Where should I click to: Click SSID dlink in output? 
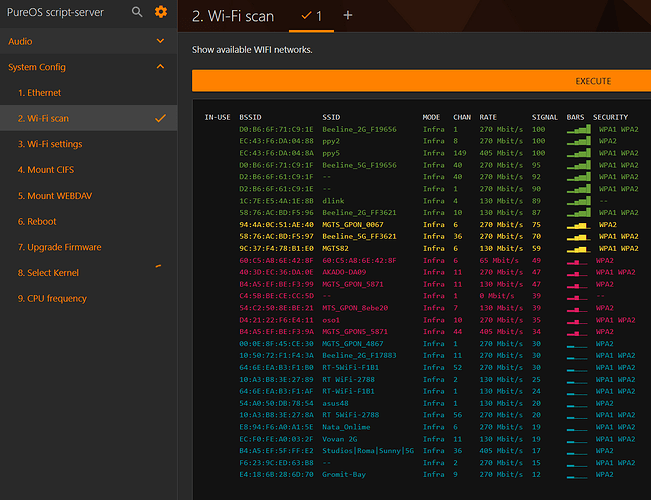pyautogui.click(x=333, y=201)
